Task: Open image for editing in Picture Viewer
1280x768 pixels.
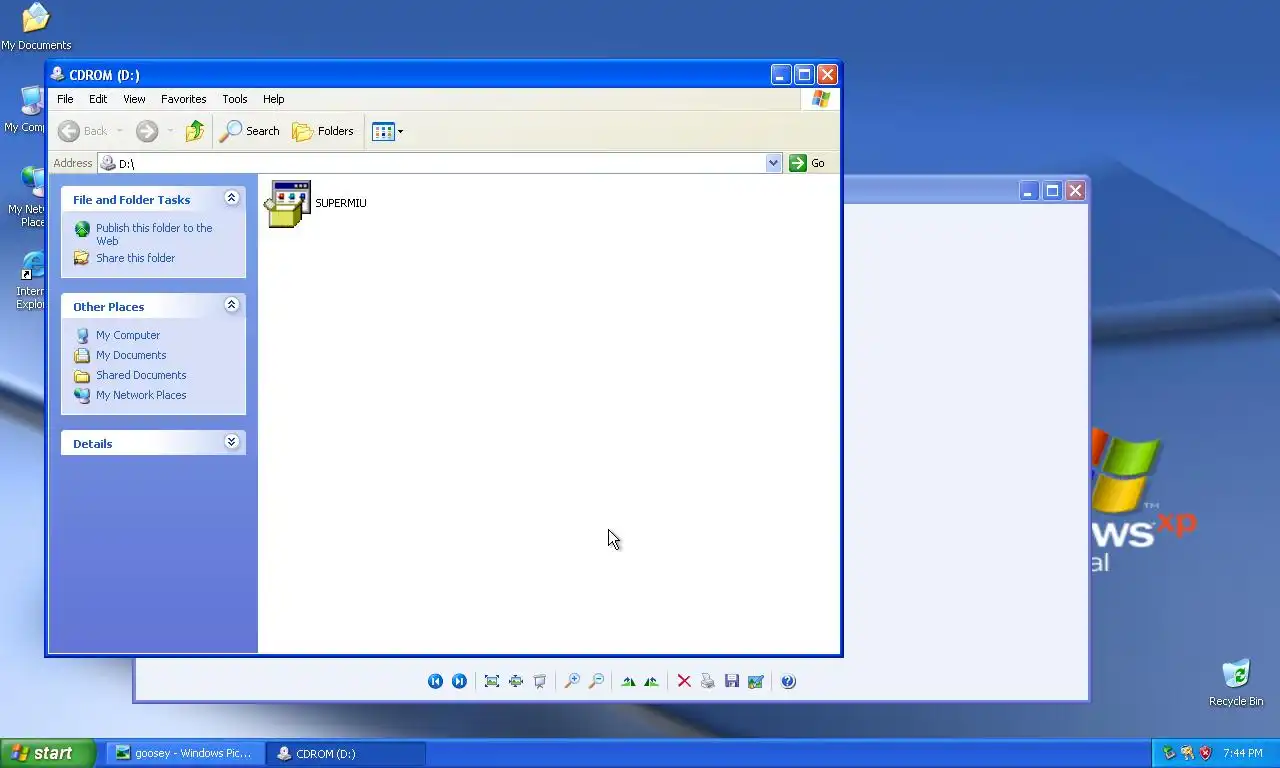Action: (x=756, y=681)
